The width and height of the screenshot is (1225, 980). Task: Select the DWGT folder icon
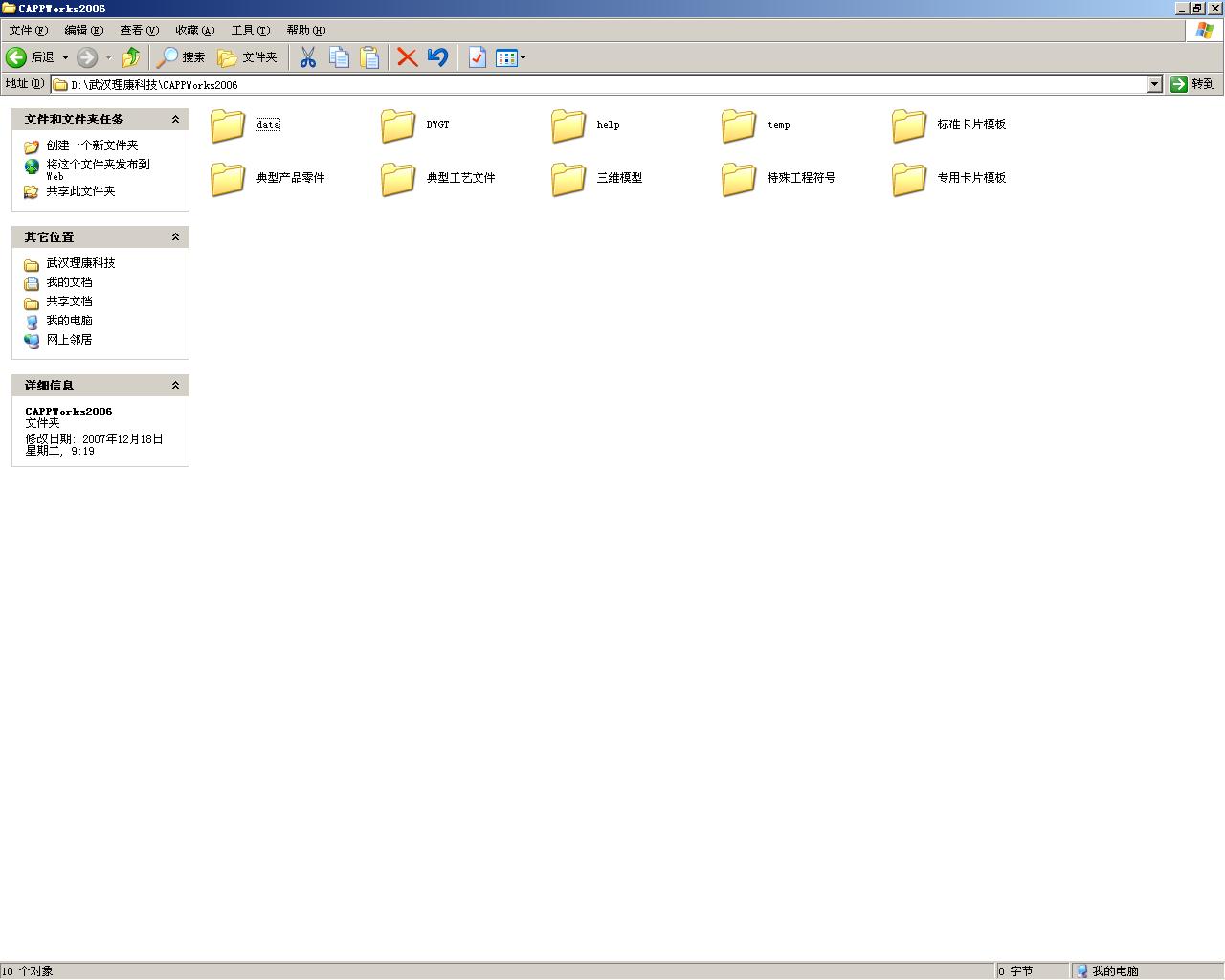tap(398, 124)
